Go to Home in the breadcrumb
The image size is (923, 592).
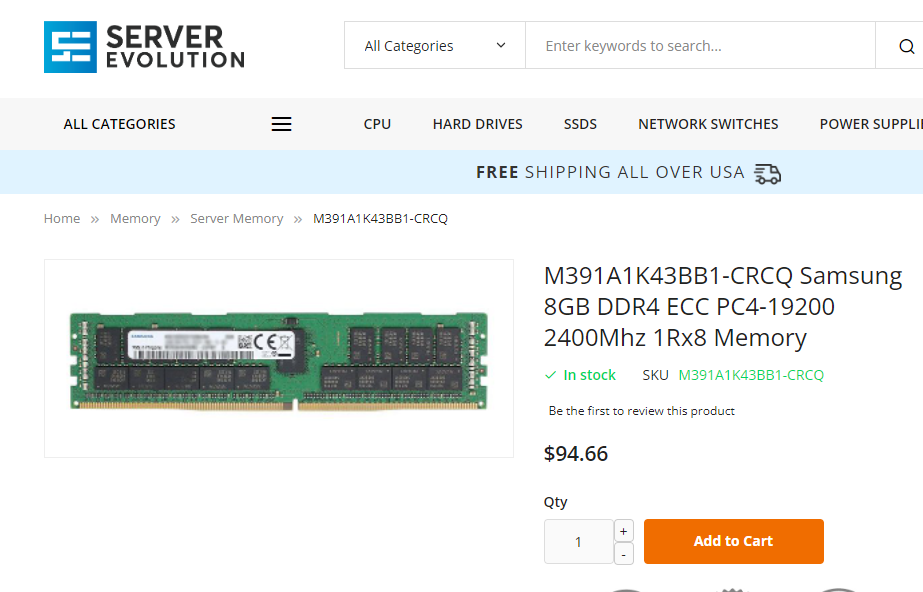(x=62, y=218)
